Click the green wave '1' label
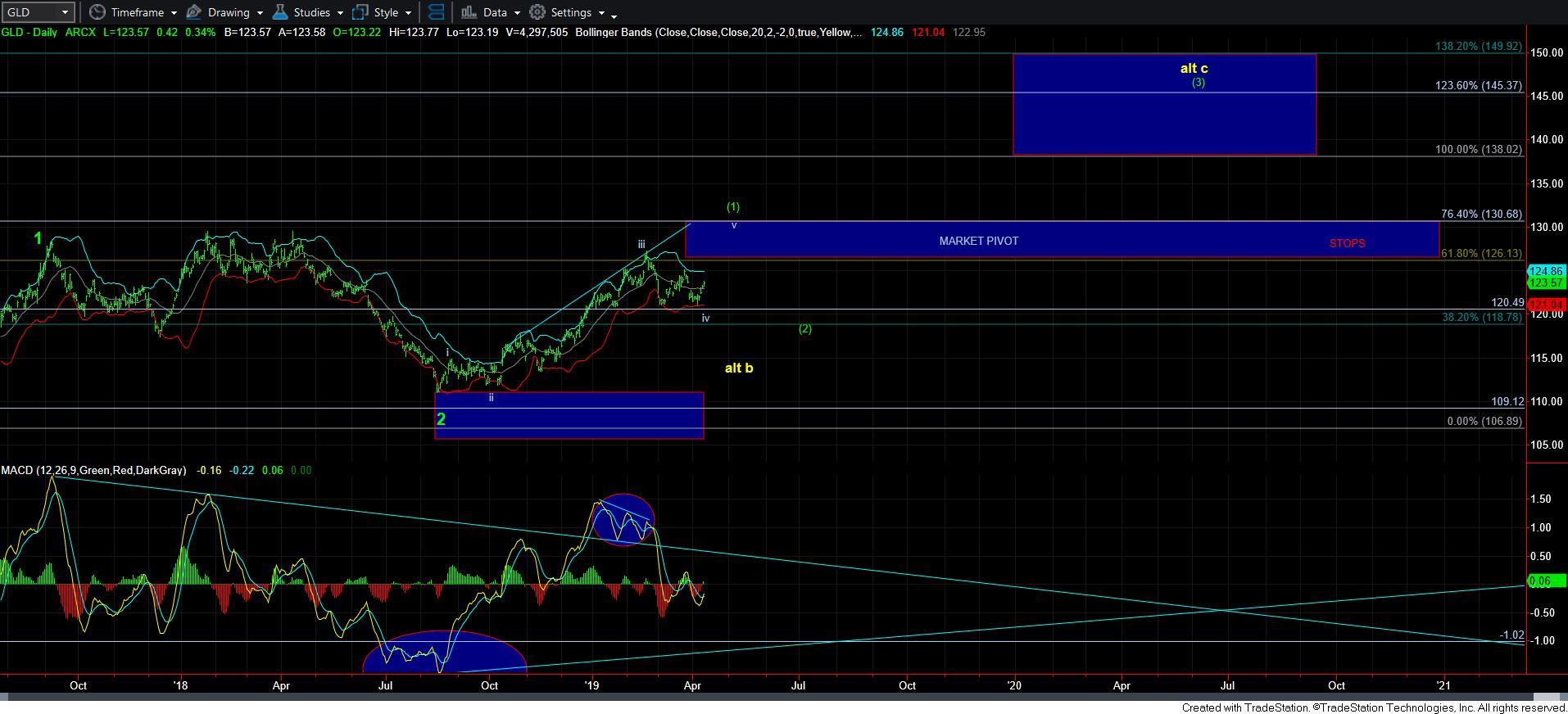The height and width of the screenshot is (714, 1568). pos(38,238)
